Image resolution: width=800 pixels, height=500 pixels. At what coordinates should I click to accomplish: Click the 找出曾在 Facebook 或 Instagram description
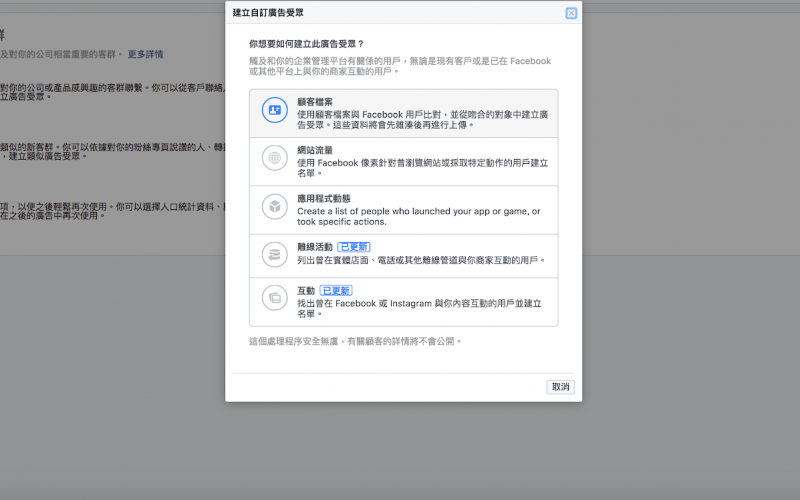pos(419,308)
